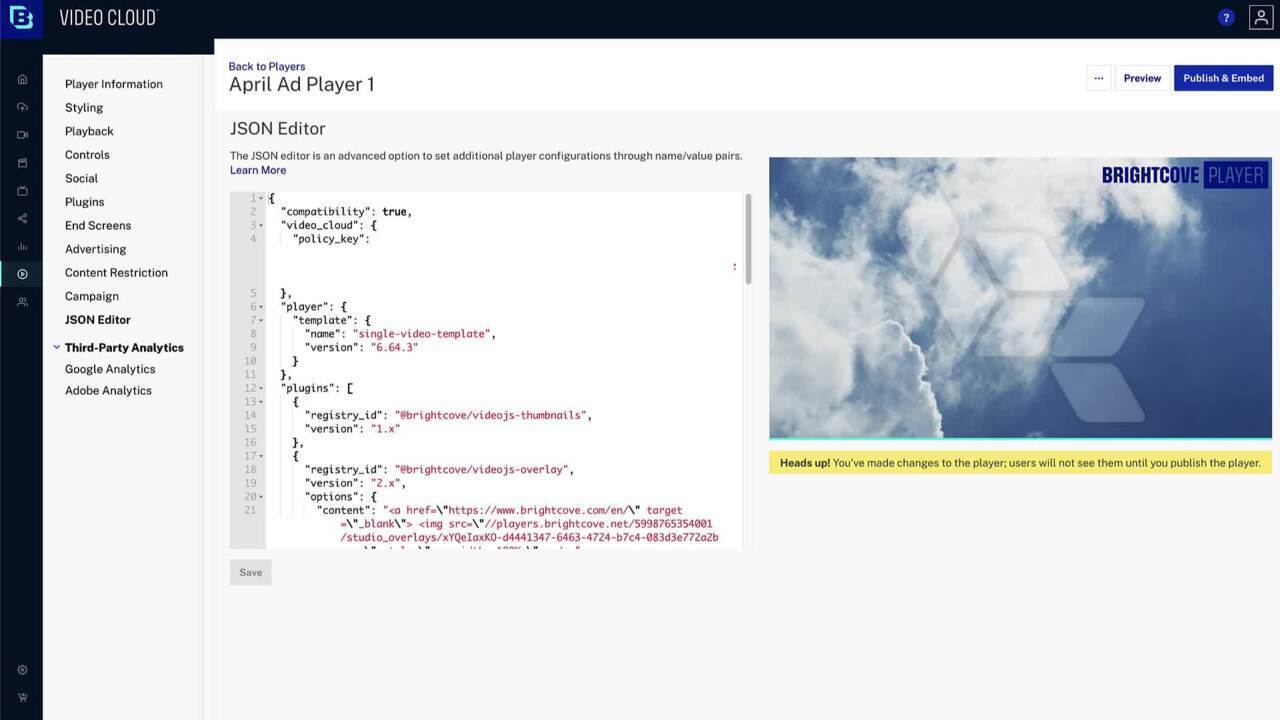Go to Player Information settings
The width and height of the screenshot is (1280, 720).
114,84
